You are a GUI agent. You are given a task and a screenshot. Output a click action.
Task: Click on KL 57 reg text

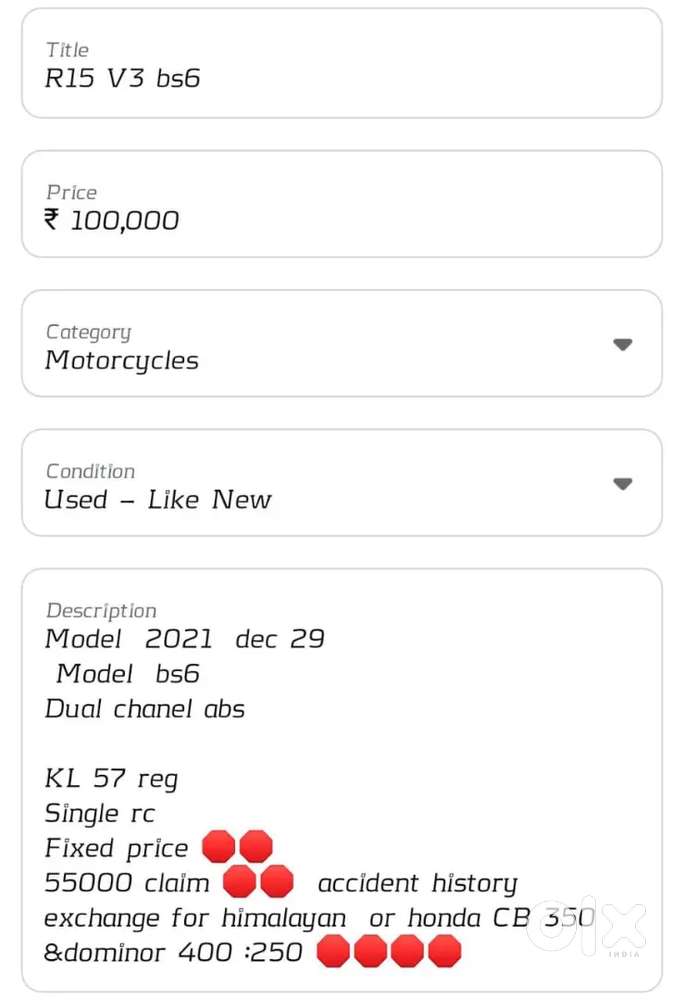[x=111, y=778]
